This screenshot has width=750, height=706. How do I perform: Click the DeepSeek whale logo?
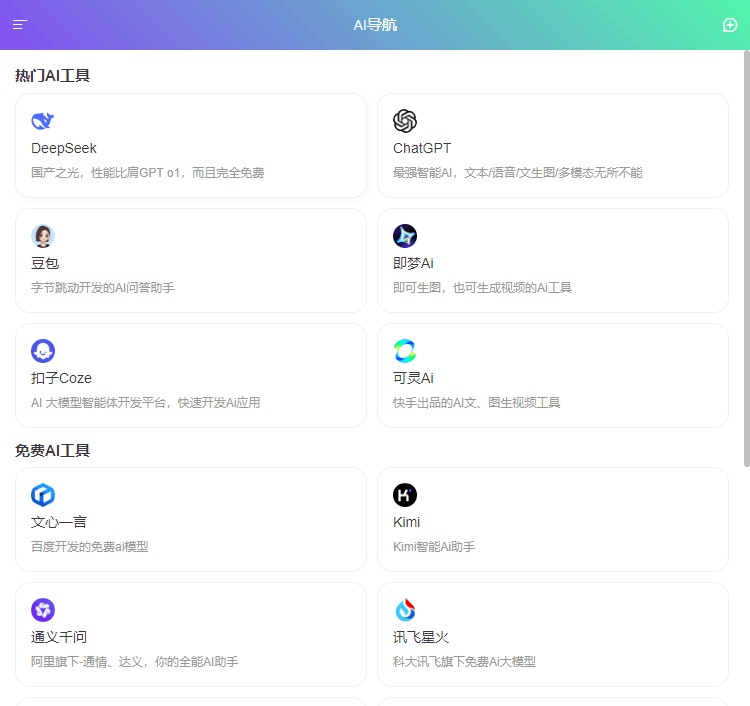43,121
